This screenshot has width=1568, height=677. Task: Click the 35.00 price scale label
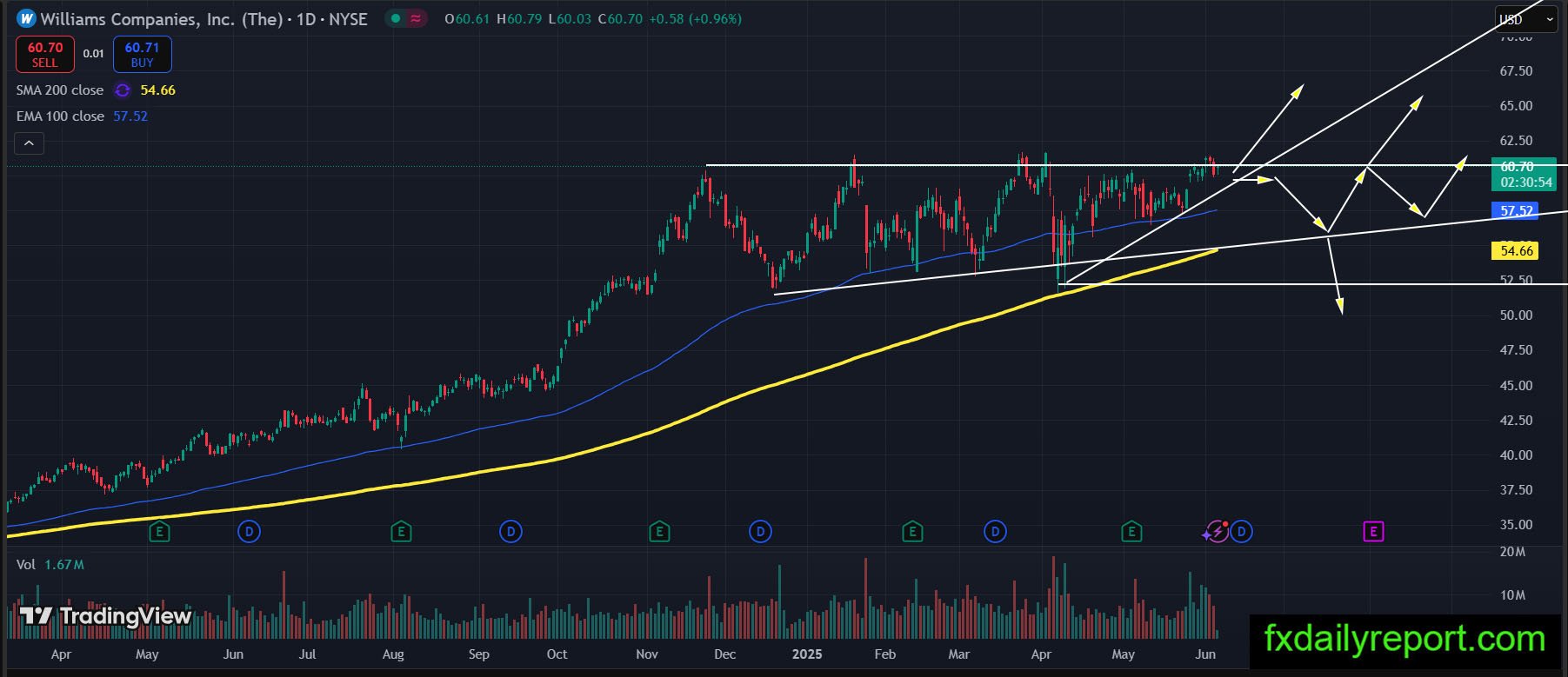[1516, 525]
